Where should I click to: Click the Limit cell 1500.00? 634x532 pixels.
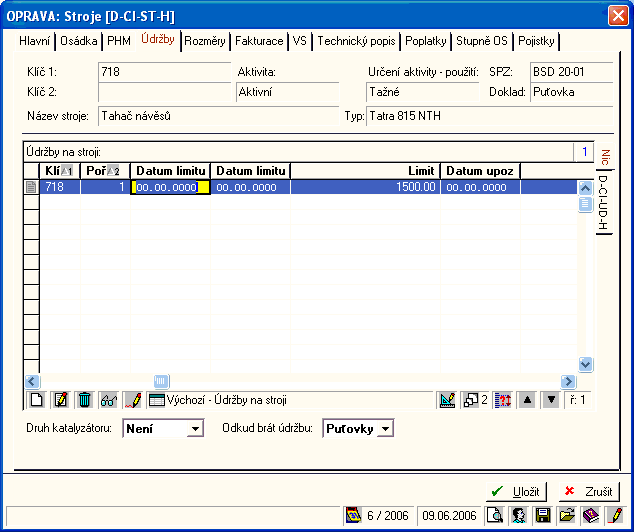[x=365, y=187]
